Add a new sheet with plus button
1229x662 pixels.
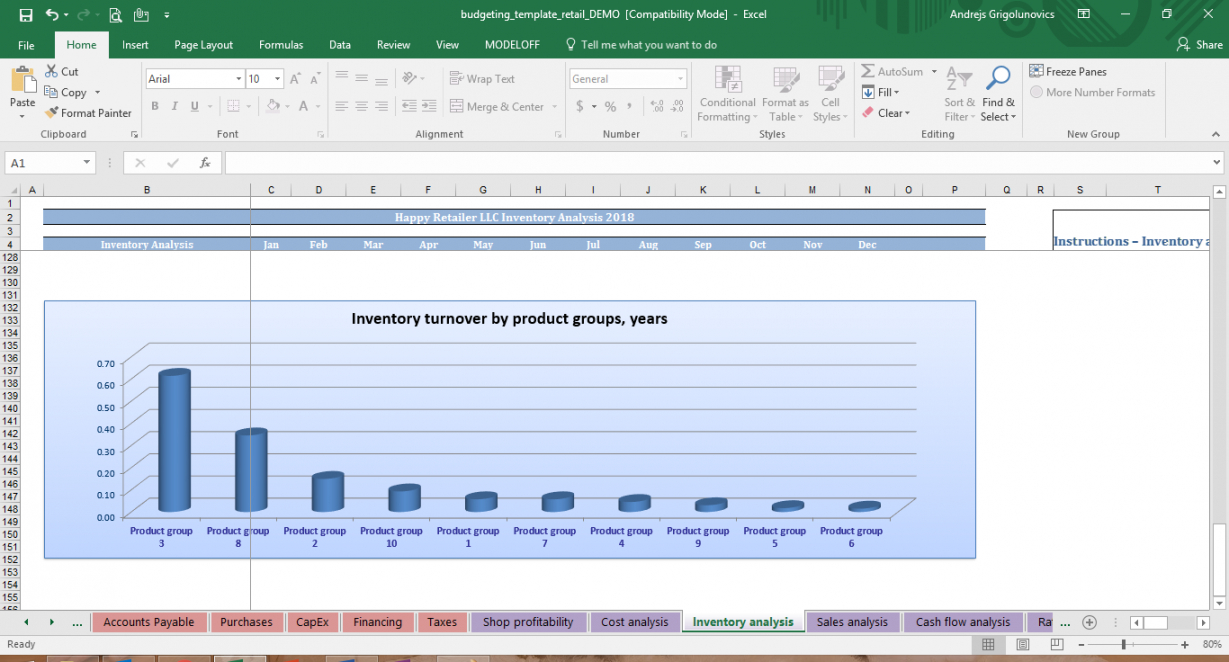[x=1089, y=622]
